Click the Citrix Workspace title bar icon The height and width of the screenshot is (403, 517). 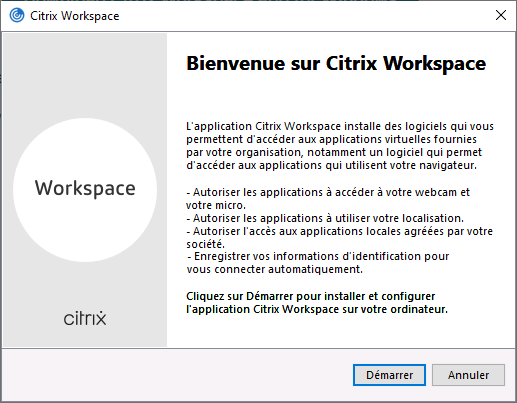17,15
